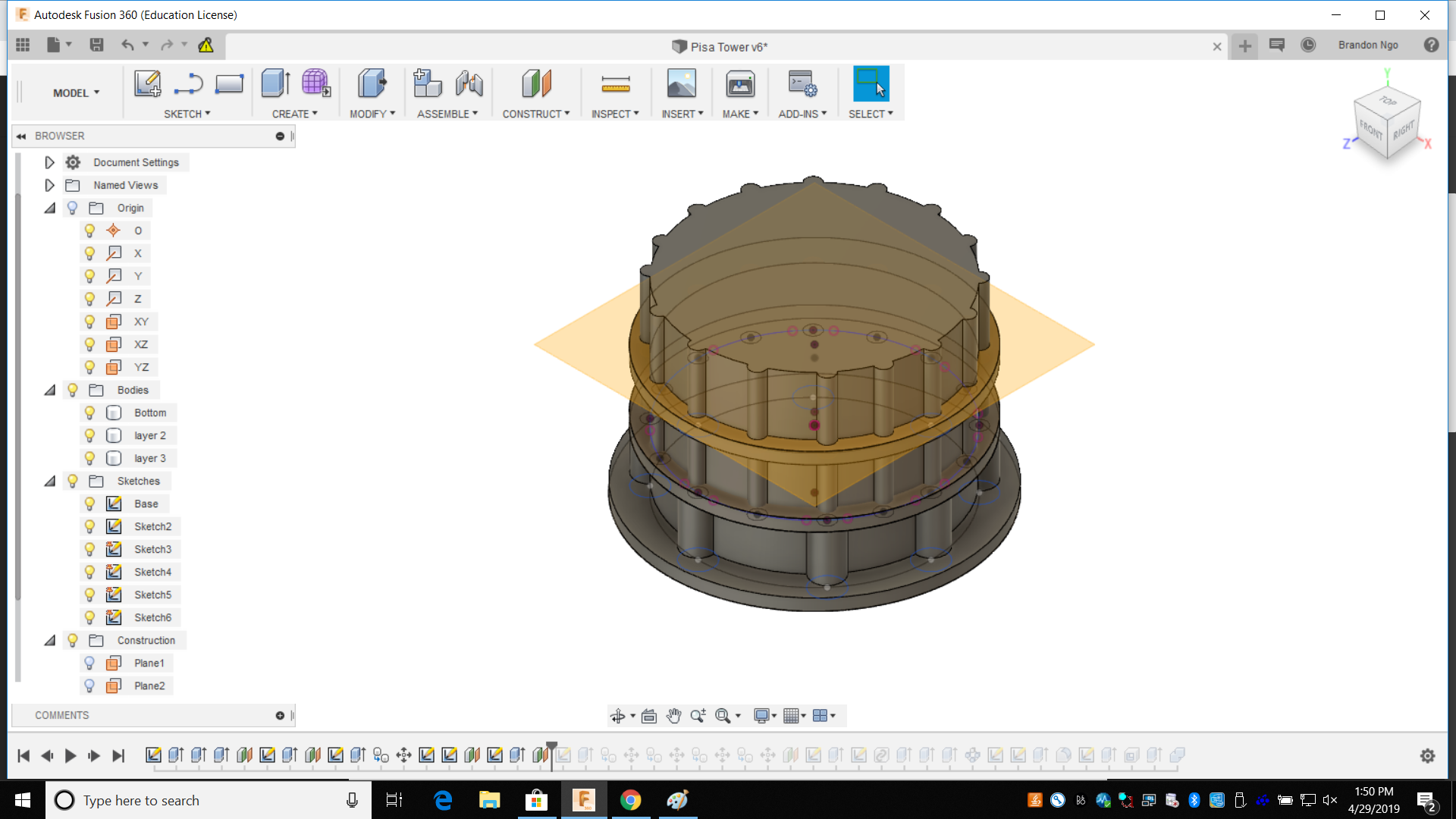Image resolution: width=1456 pixels, height=819 pixels.
Task: Collapse the Sketches folder
Action: 50,481
